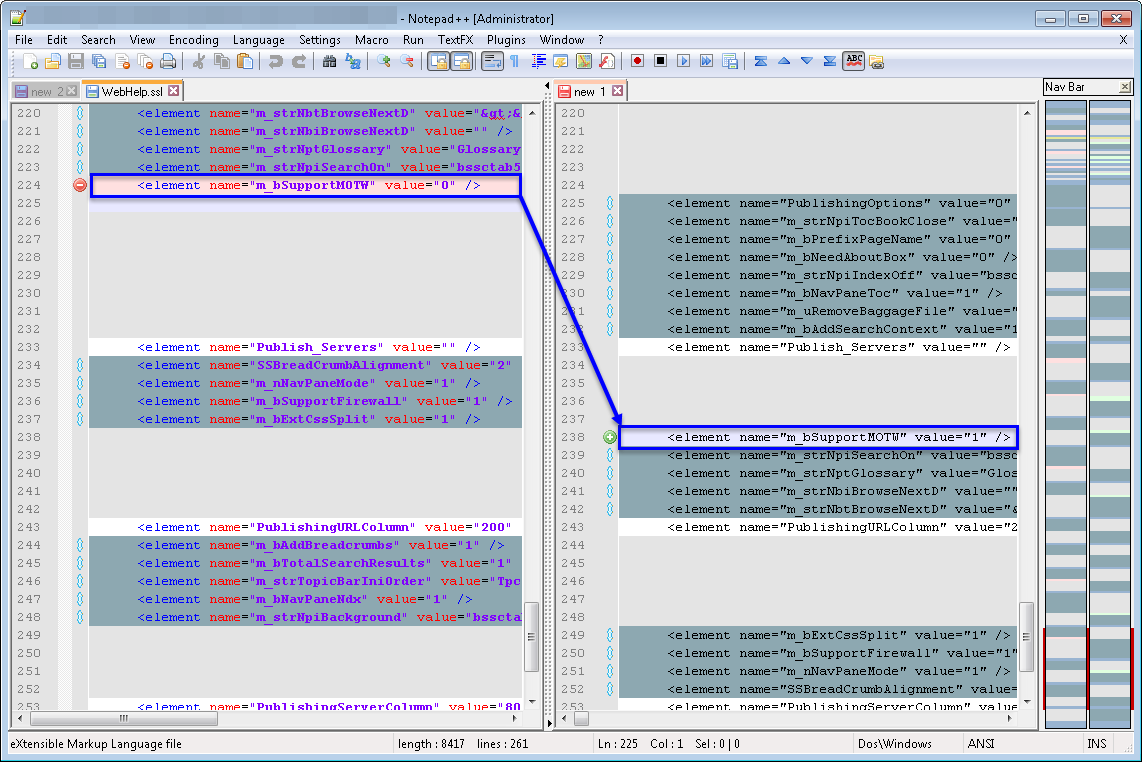The width and height of the screenshot is (1142, 762).
Task: Zoom in on the document text
Action: (383, 61)
